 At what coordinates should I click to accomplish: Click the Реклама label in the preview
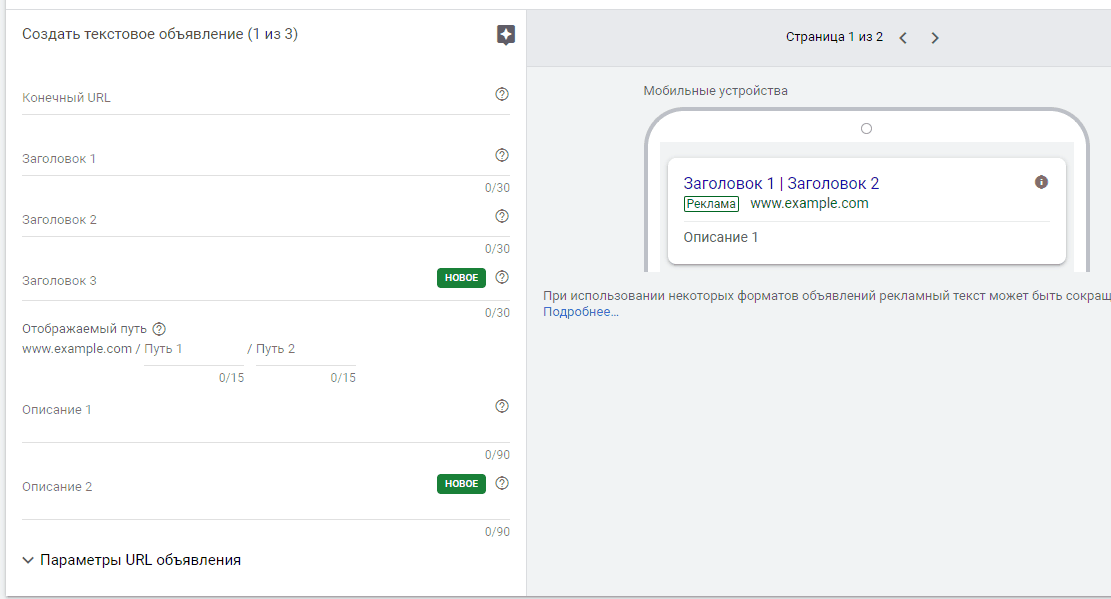click(x=711, y=204)
